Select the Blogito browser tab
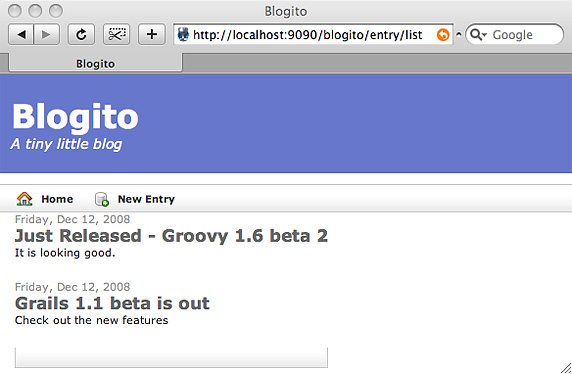572x374 pixels. (95, 63)
